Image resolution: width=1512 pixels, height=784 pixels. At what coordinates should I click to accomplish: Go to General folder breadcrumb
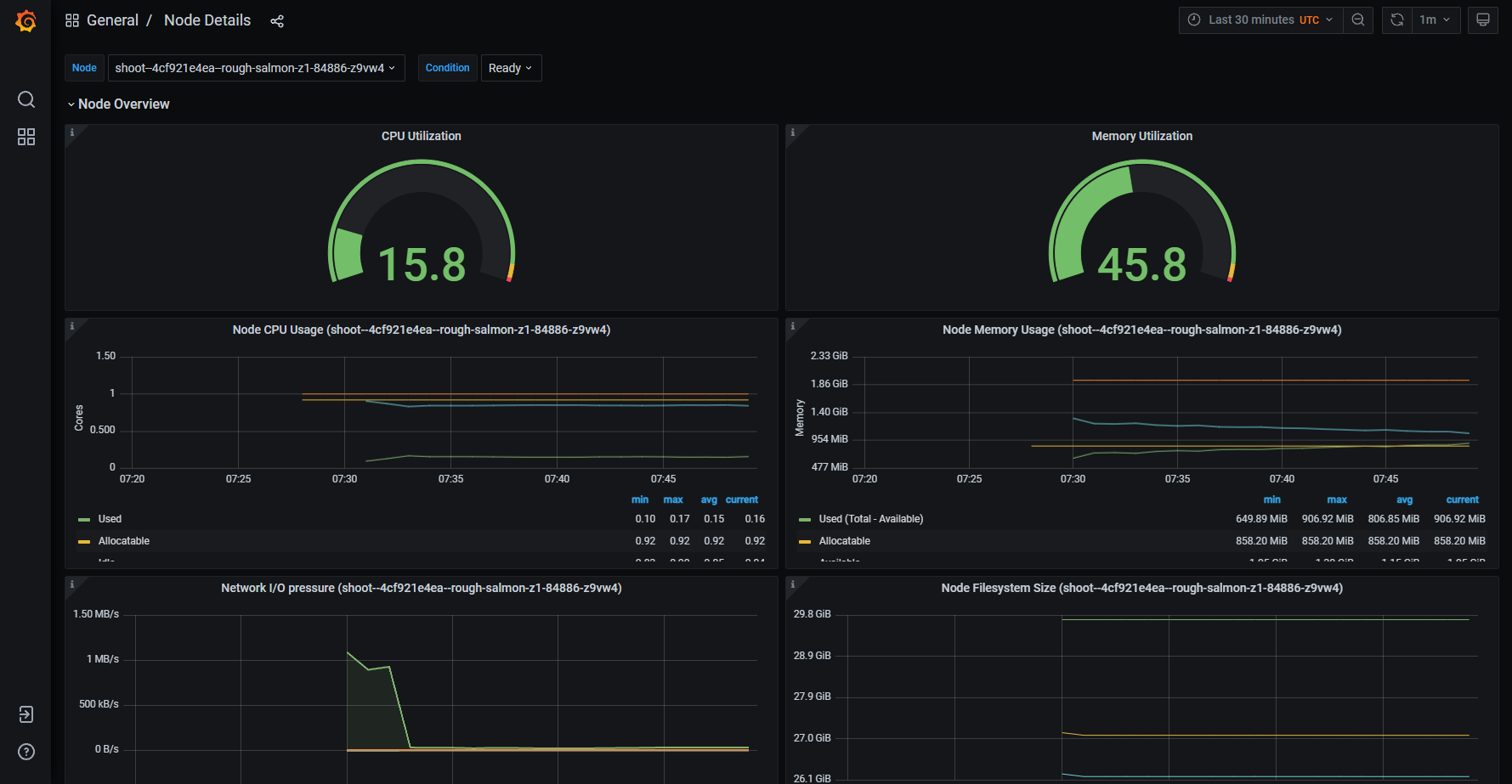pyautogui.click(x=112, y=20)
